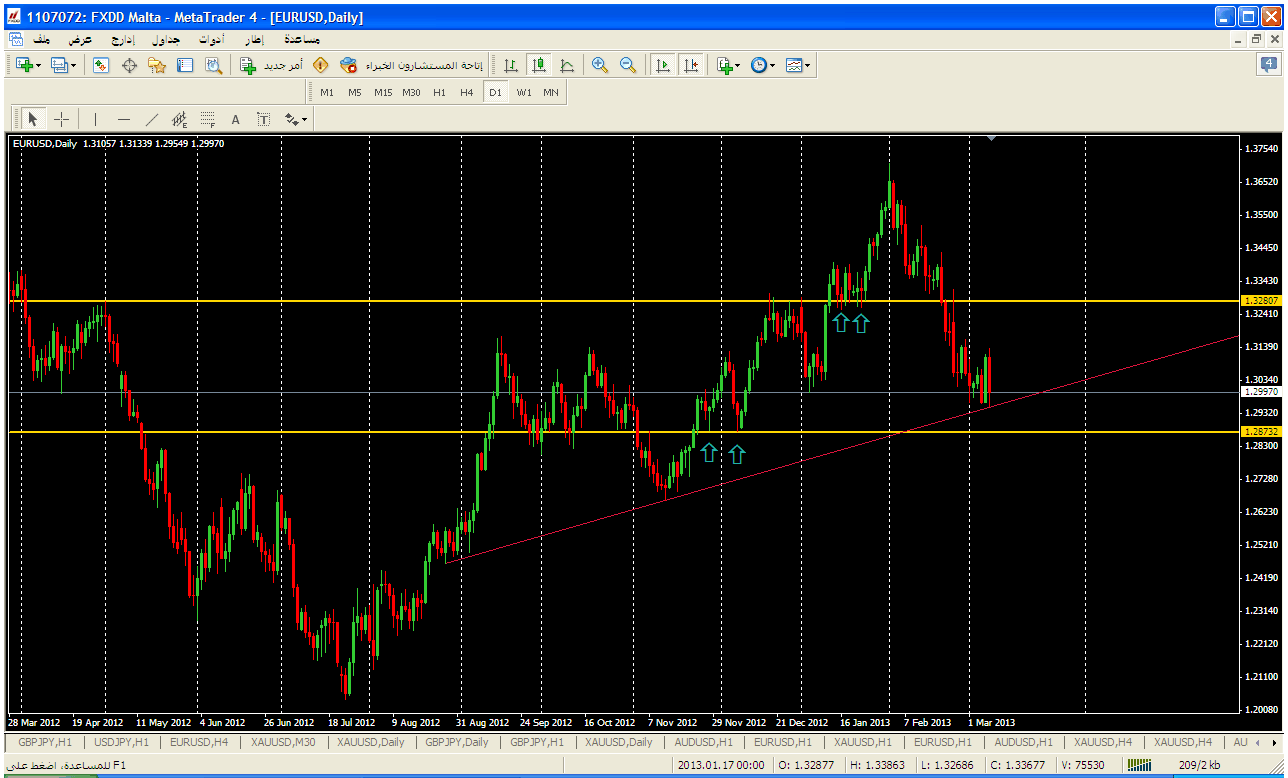Select the arrow cursor tool
The height and width of the screenshot is (778, 1288).
(32, 119)
